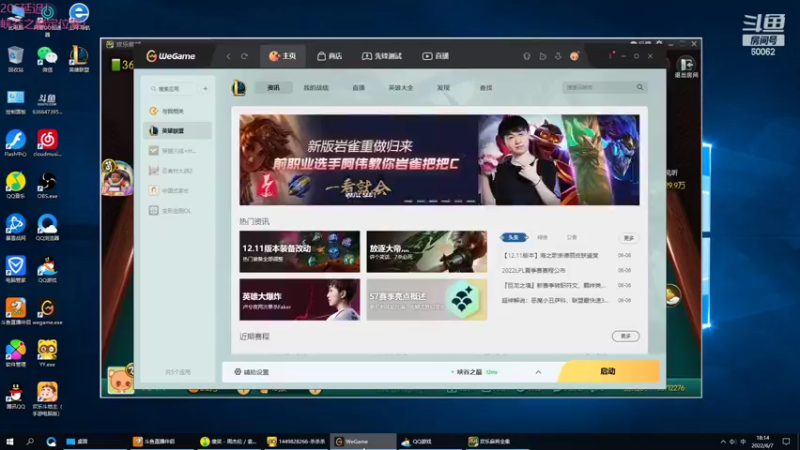Open the first sidebar item above 英雄联盟
The image size is (800, 450).
178,111
